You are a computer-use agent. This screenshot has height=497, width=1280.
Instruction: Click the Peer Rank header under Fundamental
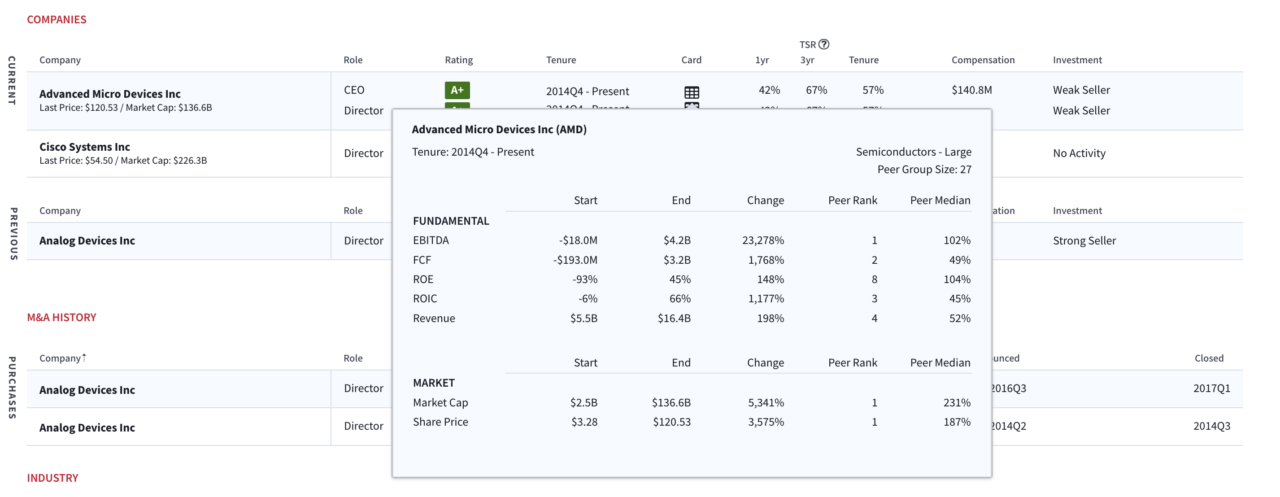[x=852, y=200]
